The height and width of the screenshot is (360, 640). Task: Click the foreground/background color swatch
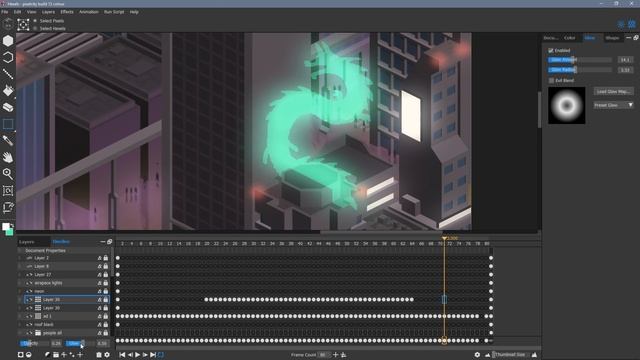click(7, 229)
